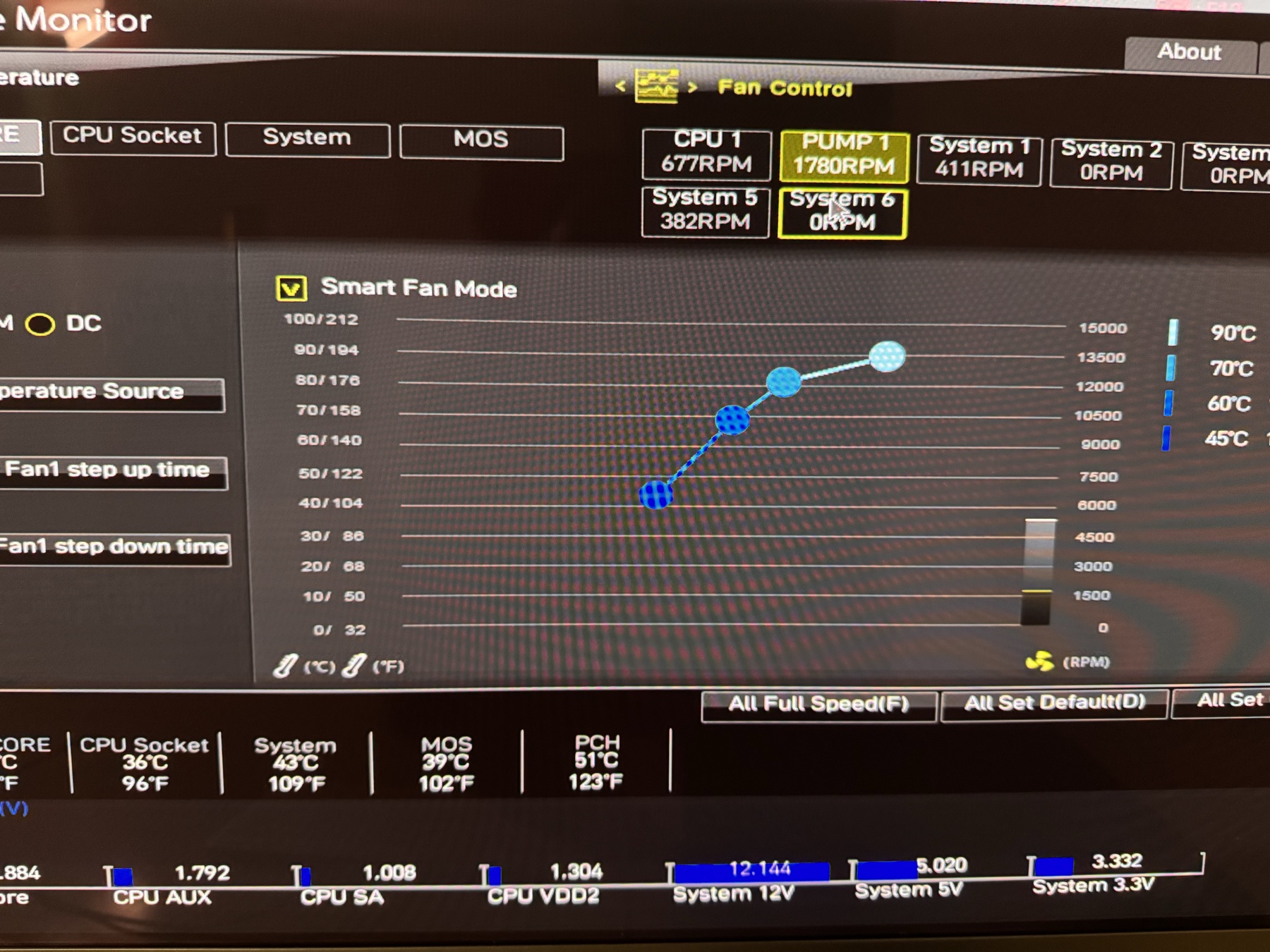The image size is (1270, 952).
Task: Click the 90°C curve legend marker
Action: coord(1173,332)
